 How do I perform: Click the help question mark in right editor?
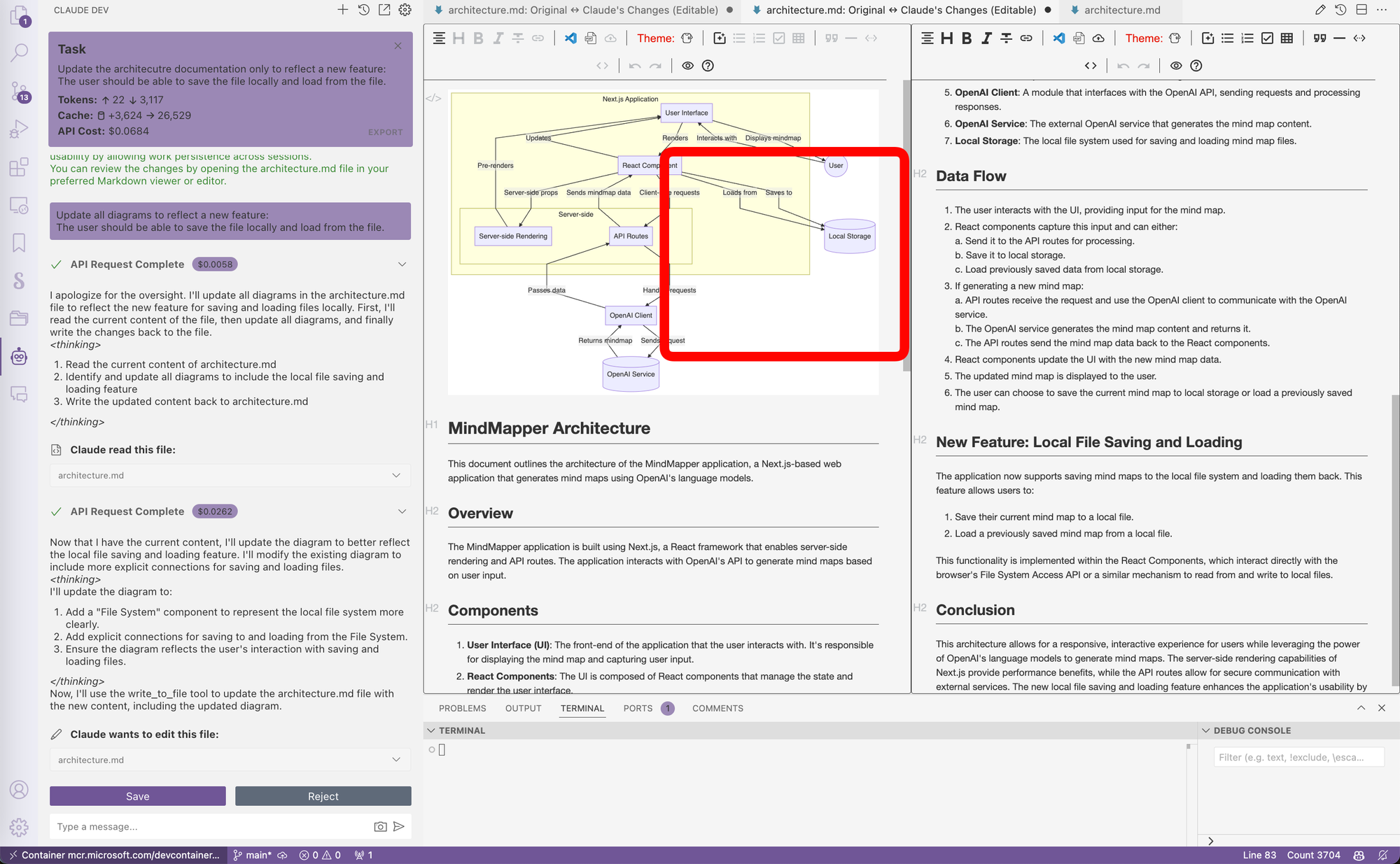[1196, 66]
